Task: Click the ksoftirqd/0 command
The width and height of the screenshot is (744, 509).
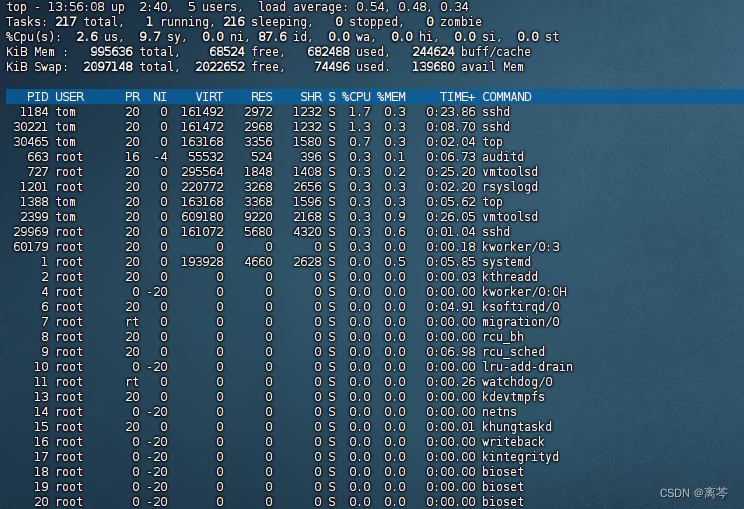Action: click(521, 307)
